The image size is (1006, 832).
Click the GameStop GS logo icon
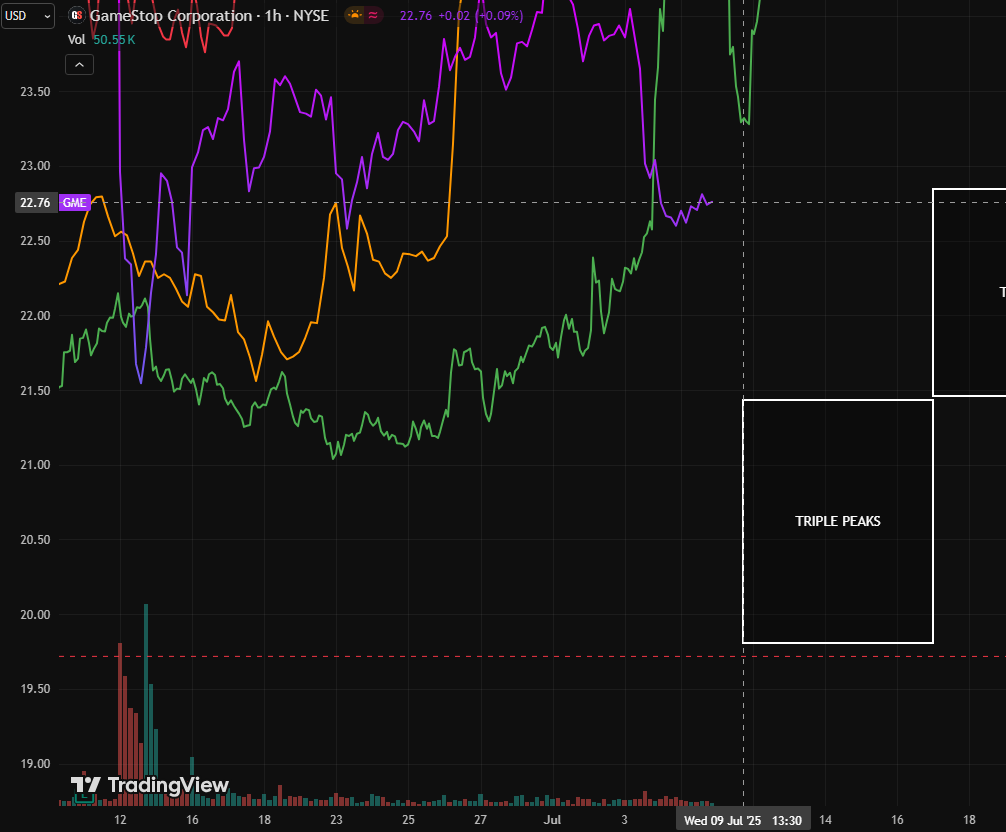click(x=77, y=15)
